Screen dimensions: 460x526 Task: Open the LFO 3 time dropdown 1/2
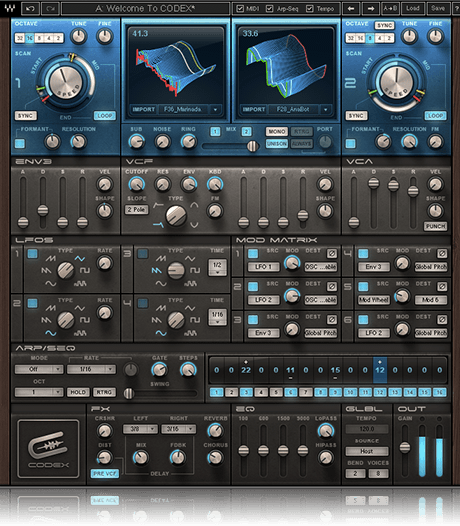tap(217, 268)
